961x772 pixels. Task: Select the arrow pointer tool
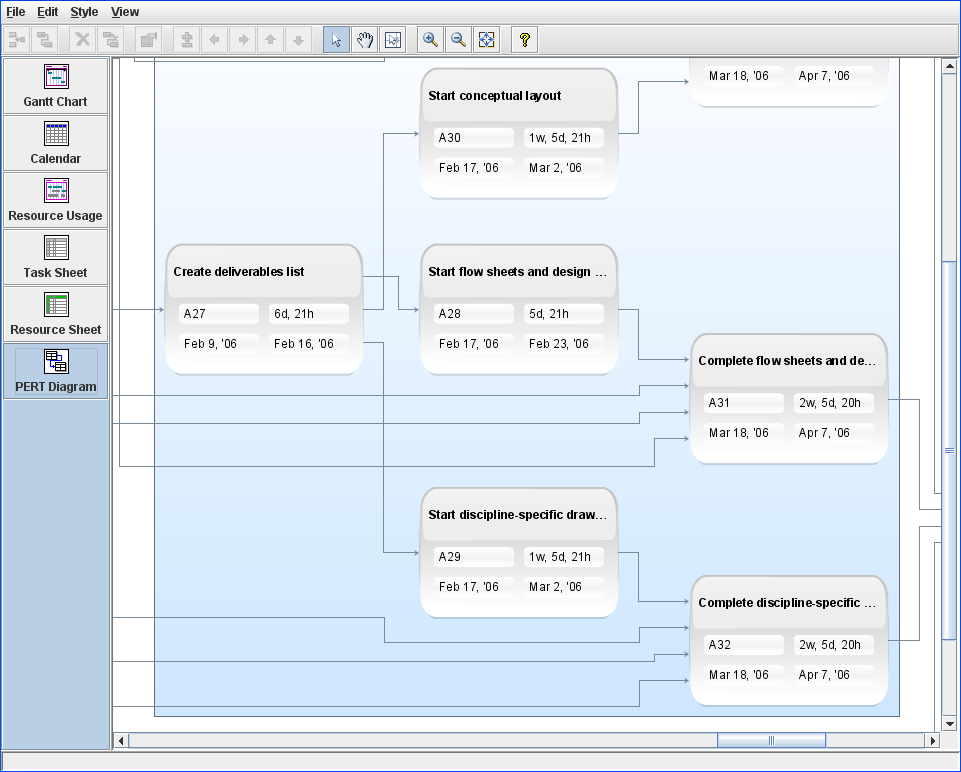click(336, 40)
